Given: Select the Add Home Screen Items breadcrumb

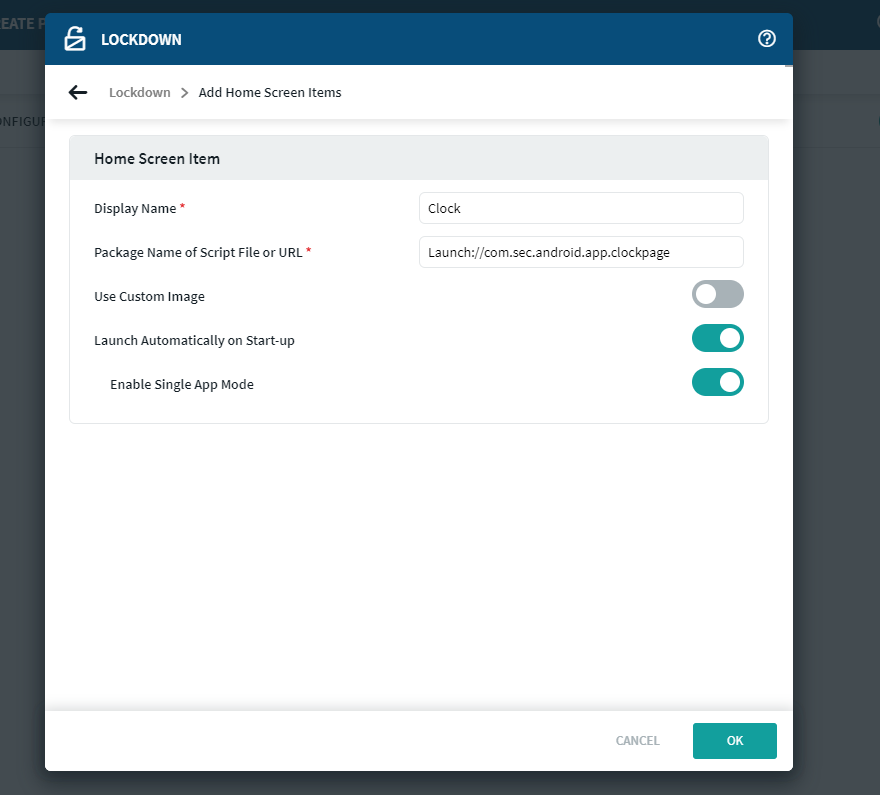Looking at the screenshot, I should [270, 93].
